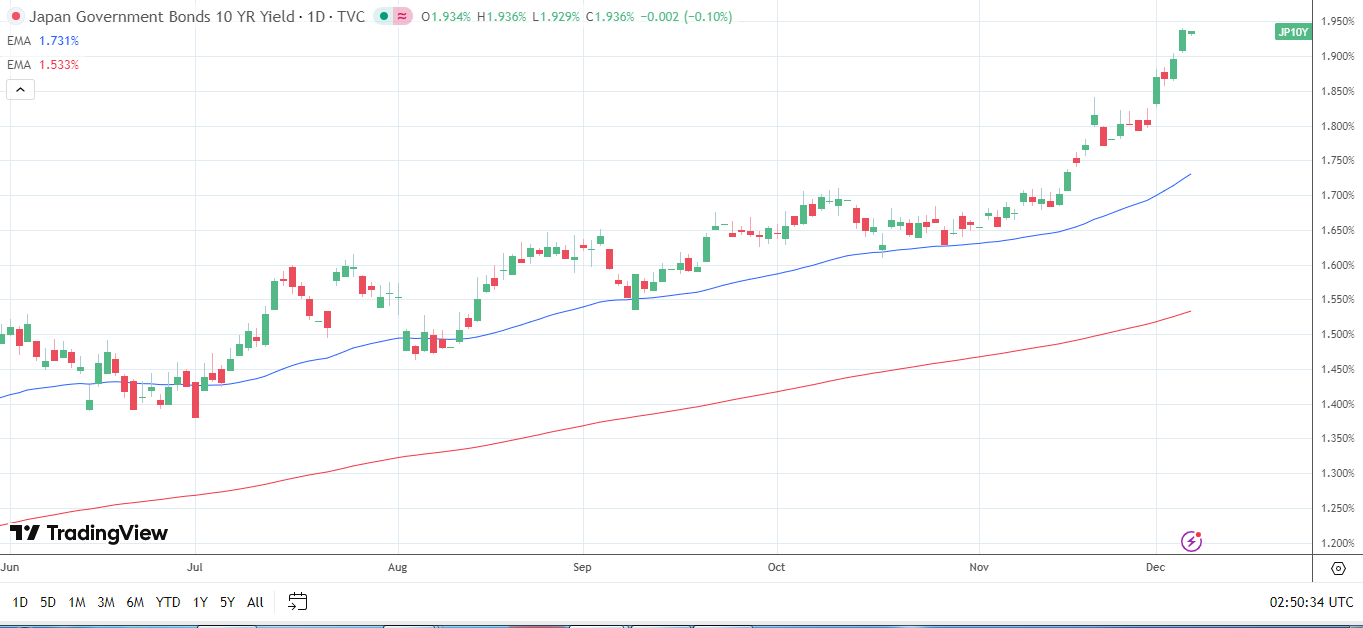Click the 1.750% level on price scale
1363x628 pixels.
click(x=1337, y=160)
